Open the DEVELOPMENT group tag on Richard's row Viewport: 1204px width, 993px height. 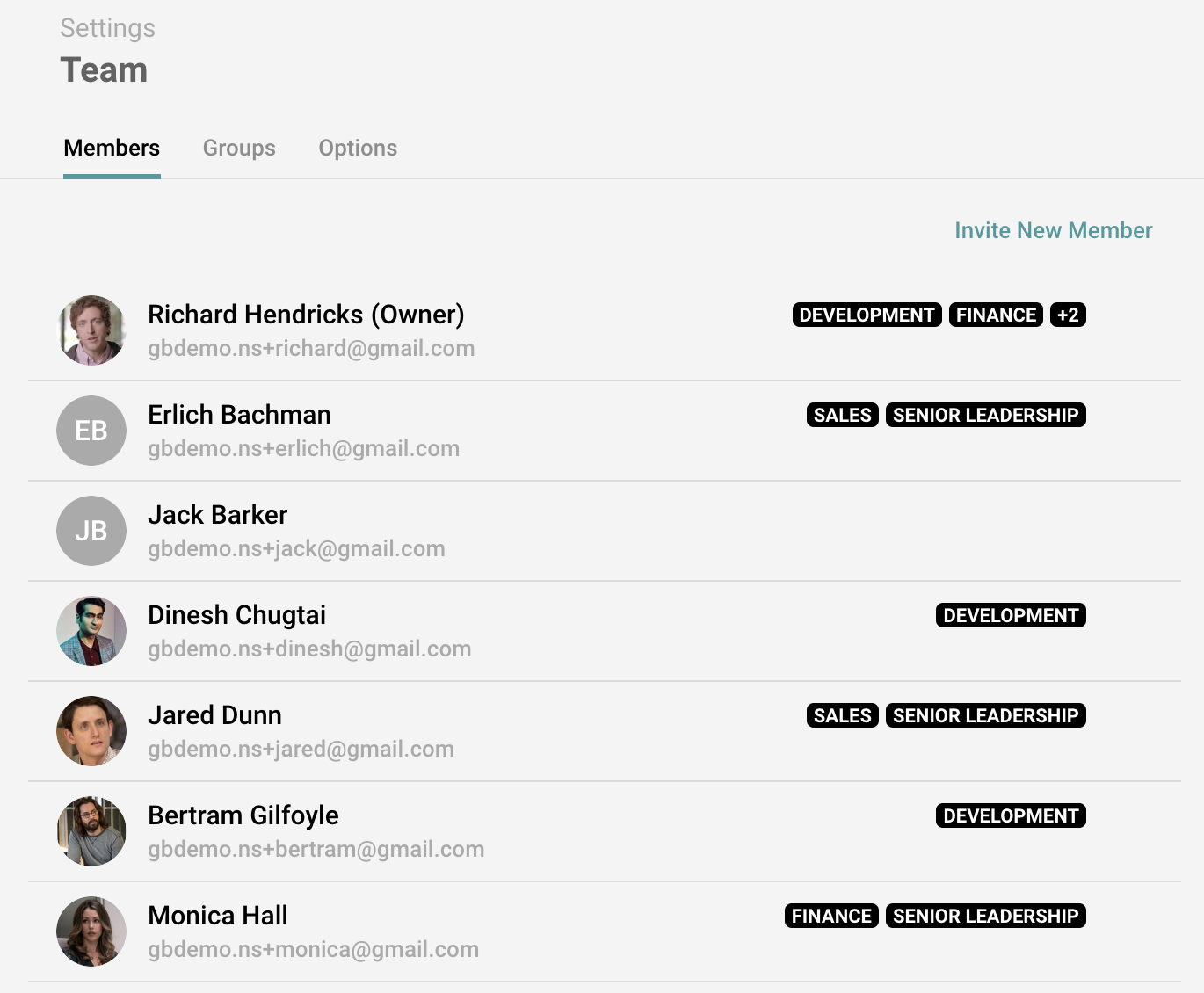866,315
